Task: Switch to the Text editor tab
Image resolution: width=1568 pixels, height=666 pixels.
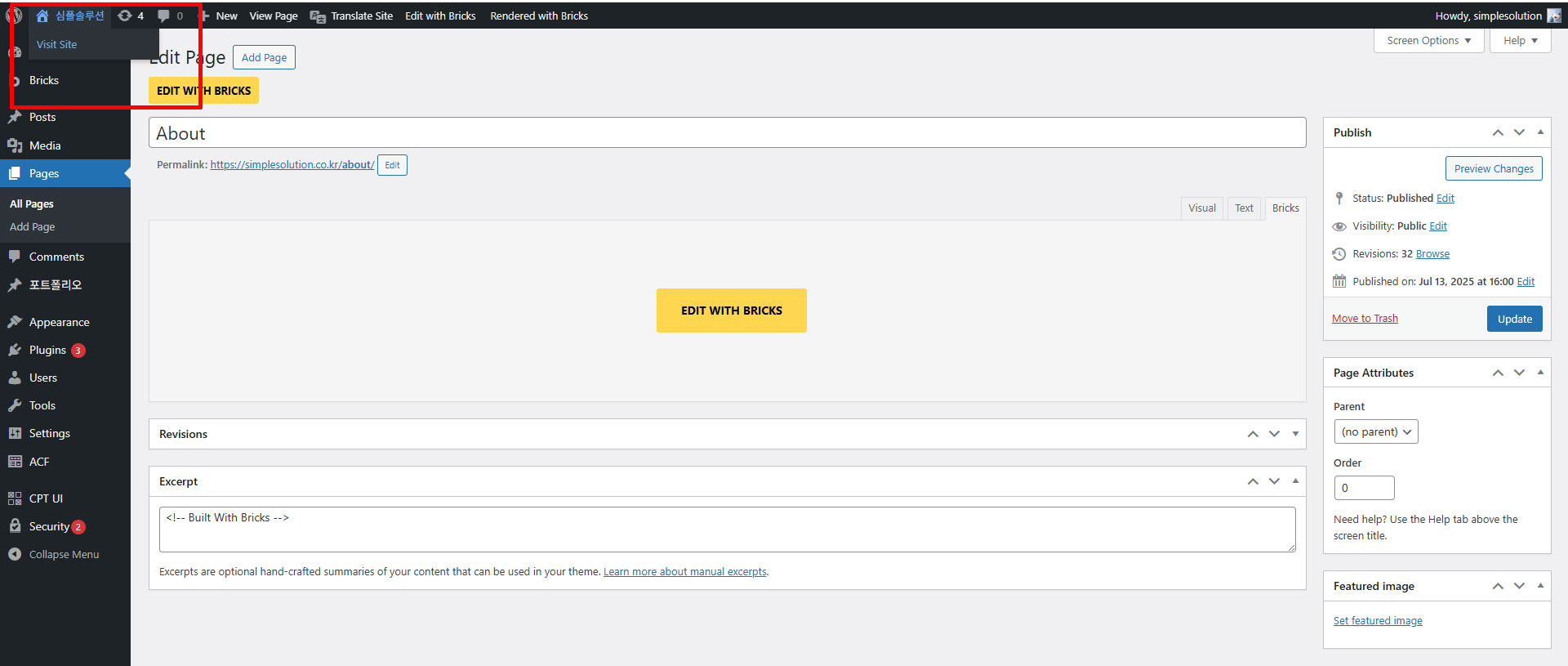Action: point(1243,208)
